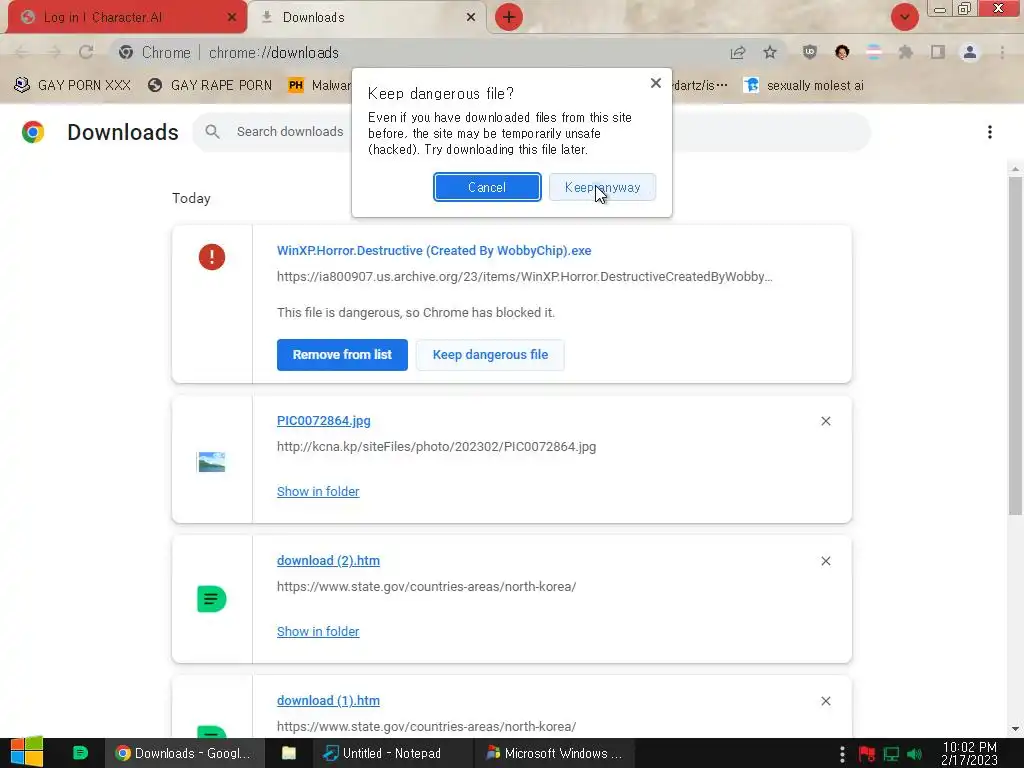
Task: Switch to Microsoft Windows taskbar item
Action: [554, 753]
